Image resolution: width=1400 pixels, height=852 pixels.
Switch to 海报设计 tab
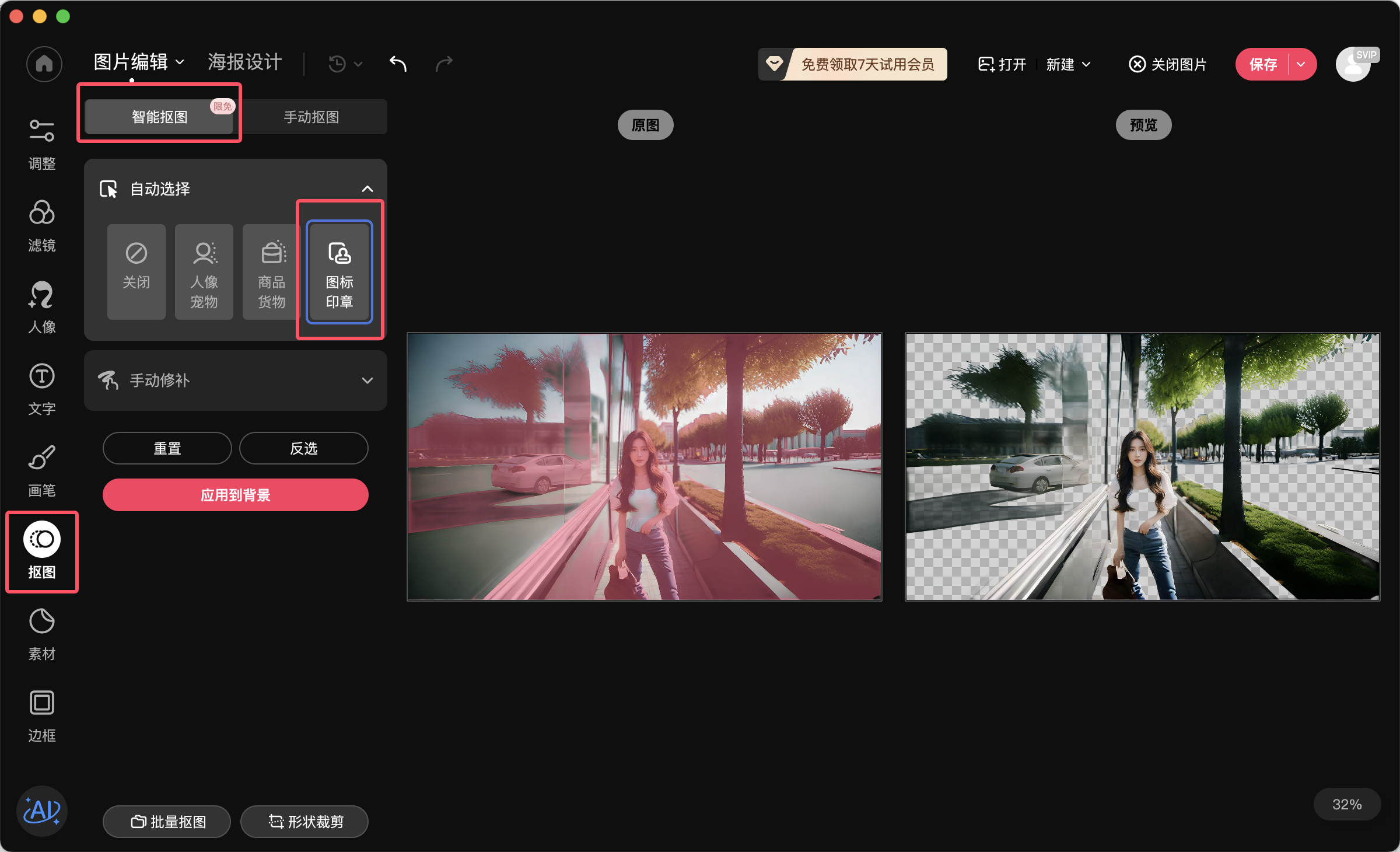244,62
